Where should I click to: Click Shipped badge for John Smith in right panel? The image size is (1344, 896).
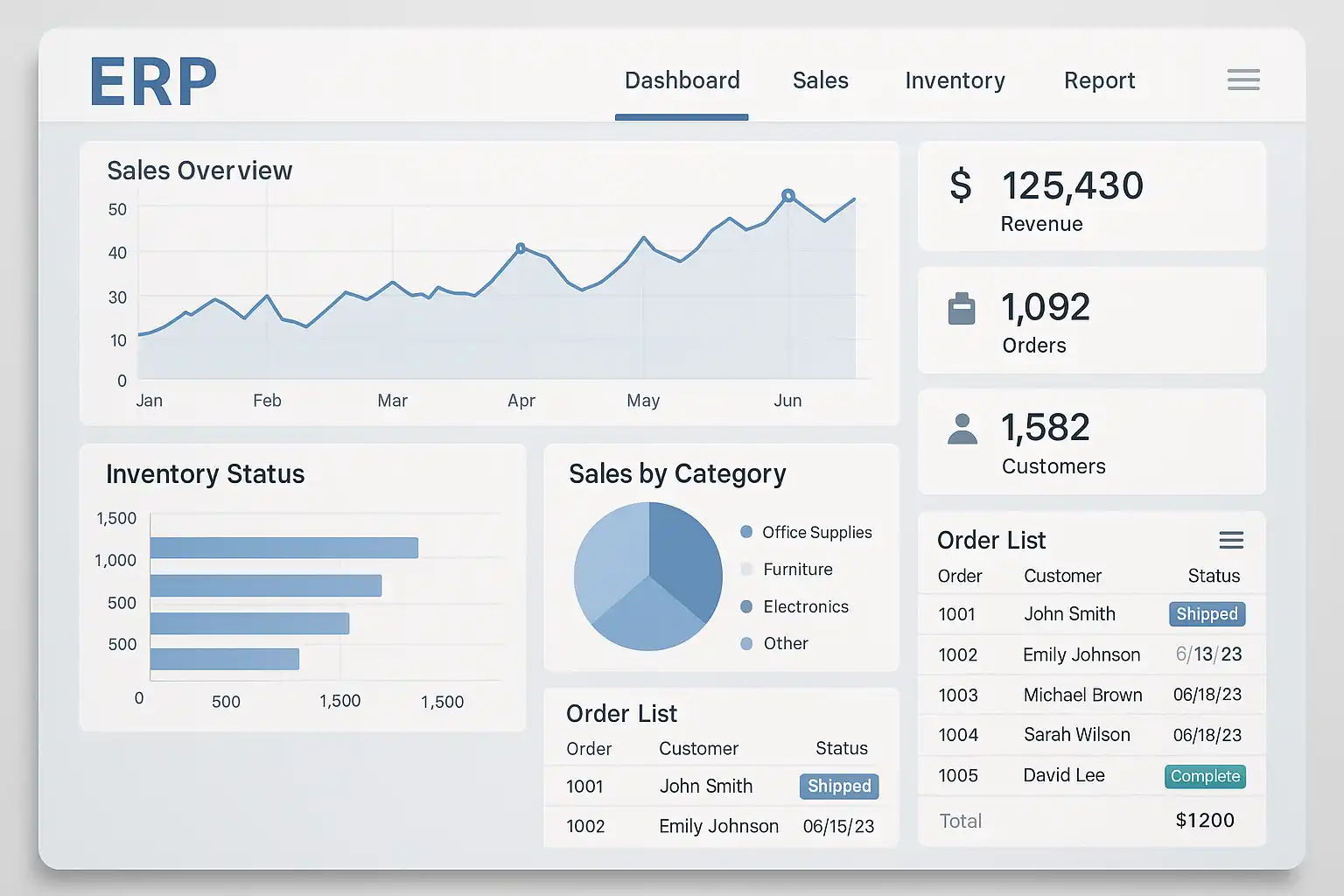click(1207, 614)
